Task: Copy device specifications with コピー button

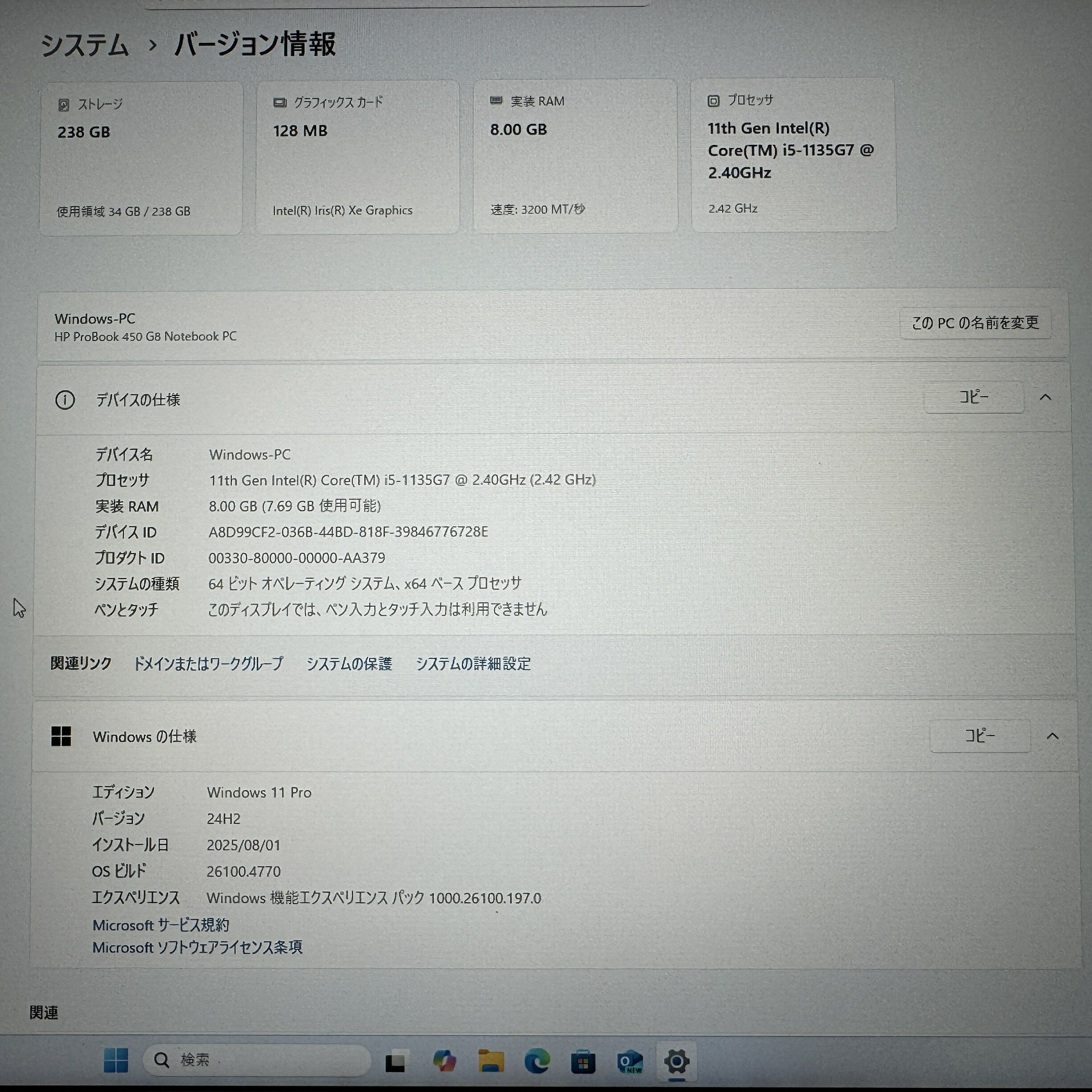Action: [x=974, y=397]
